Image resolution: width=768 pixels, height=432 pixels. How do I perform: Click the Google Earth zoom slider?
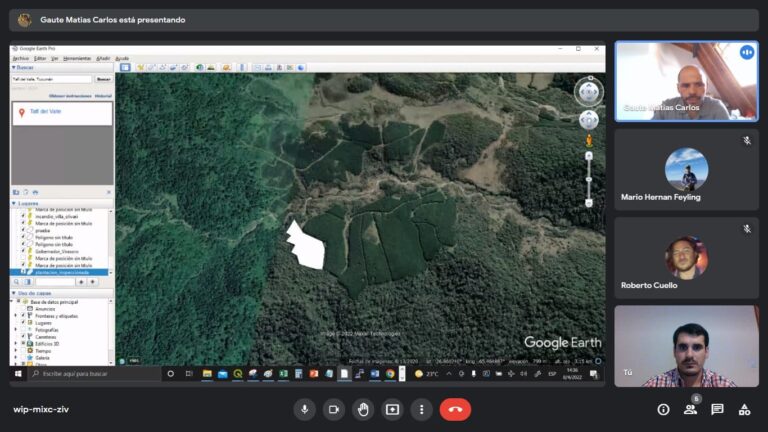(589, 178)
